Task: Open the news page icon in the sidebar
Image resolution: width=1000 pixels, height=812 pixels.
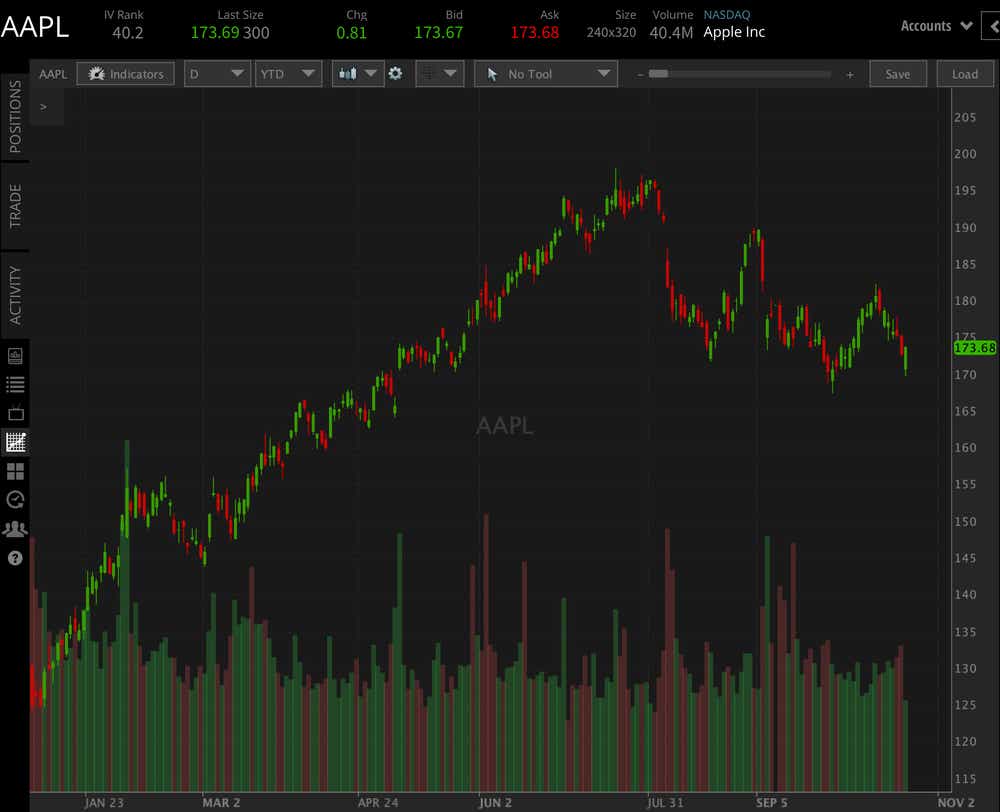Action: tap(15, 355)
